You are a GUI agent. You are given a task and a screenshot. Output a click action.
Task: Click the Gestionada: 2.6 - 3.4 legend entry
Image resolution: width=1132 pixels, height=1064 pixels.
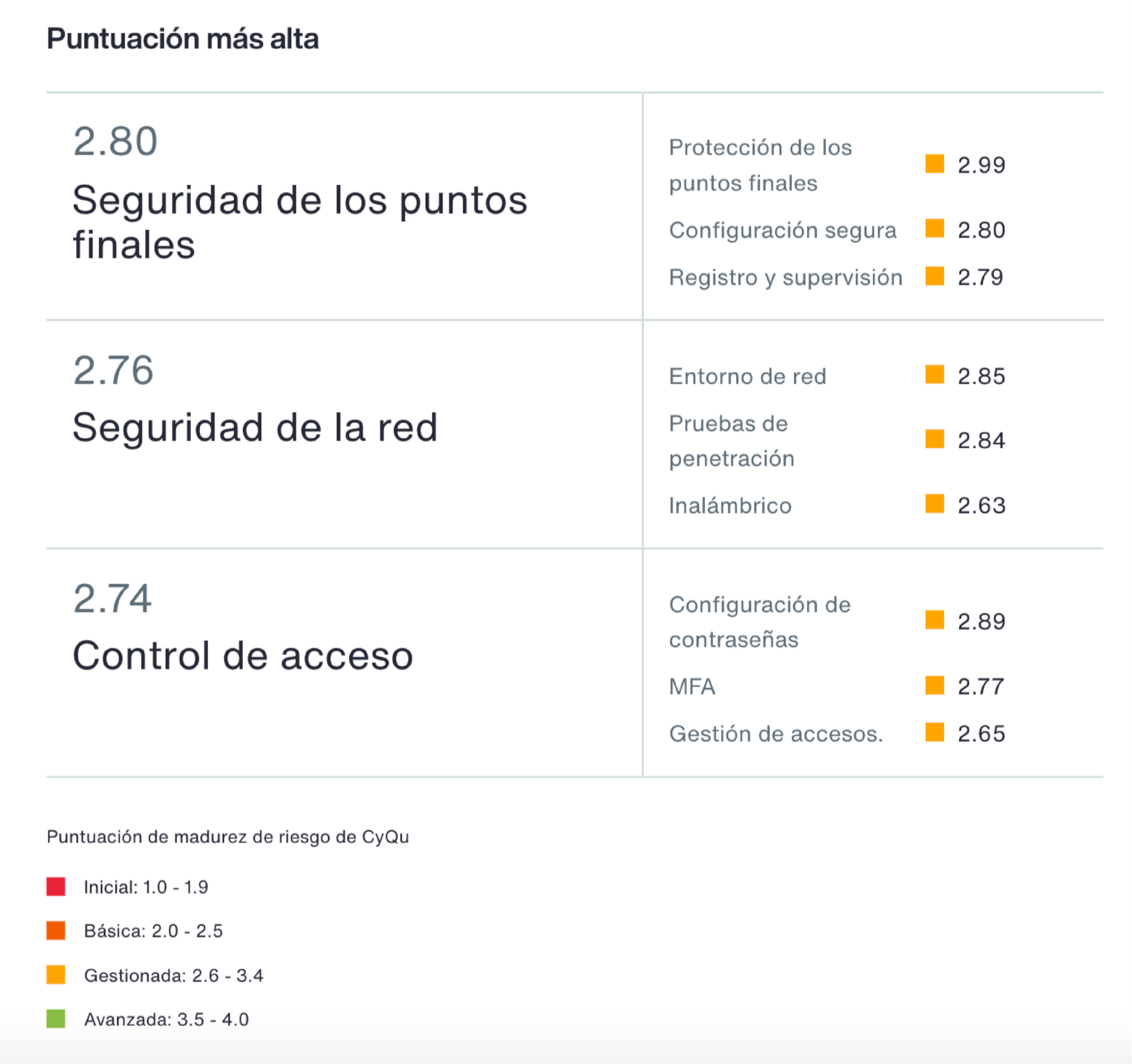coord(173,976)
